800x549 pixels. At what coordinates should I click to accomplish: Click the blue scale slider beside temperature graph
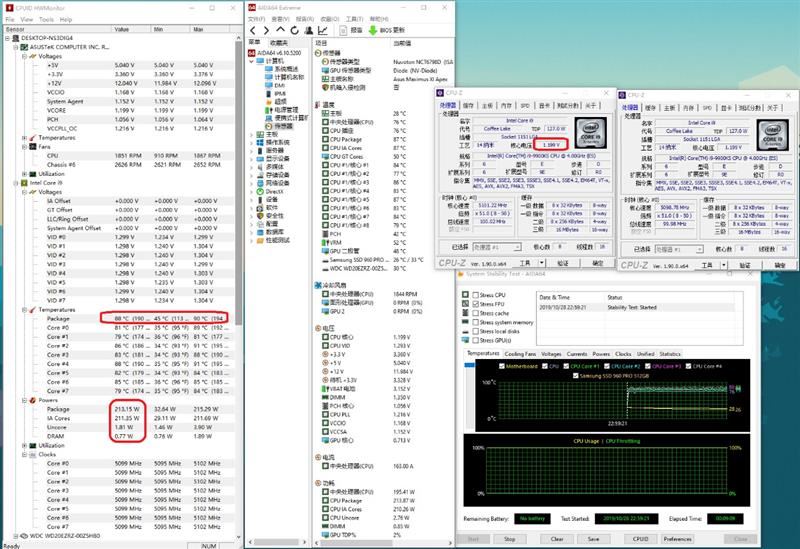click(x=469, y=365)
